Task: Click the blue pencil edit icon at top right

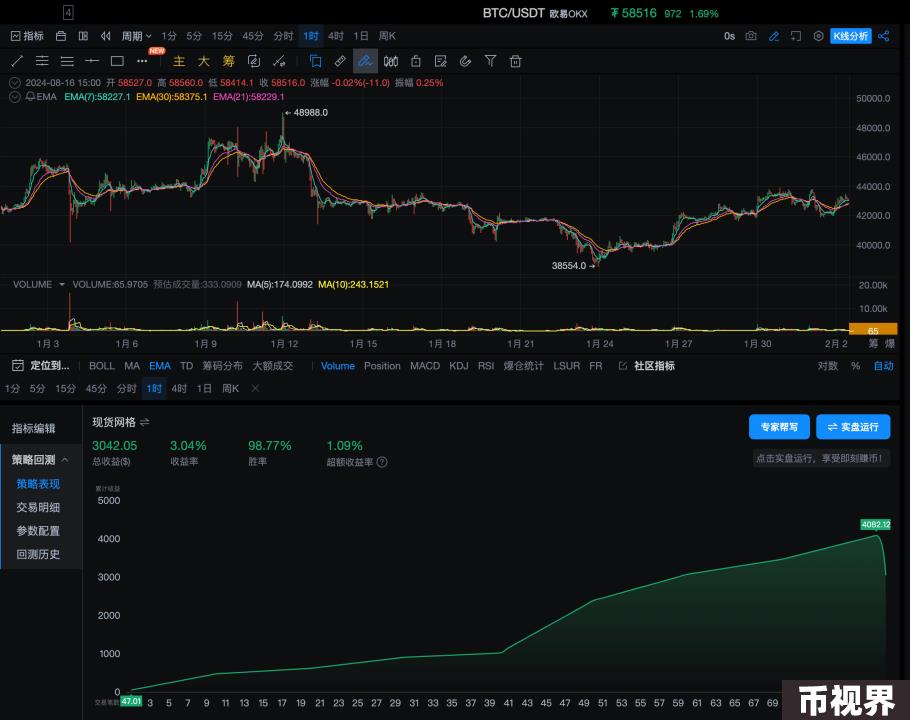Action: 774,36
